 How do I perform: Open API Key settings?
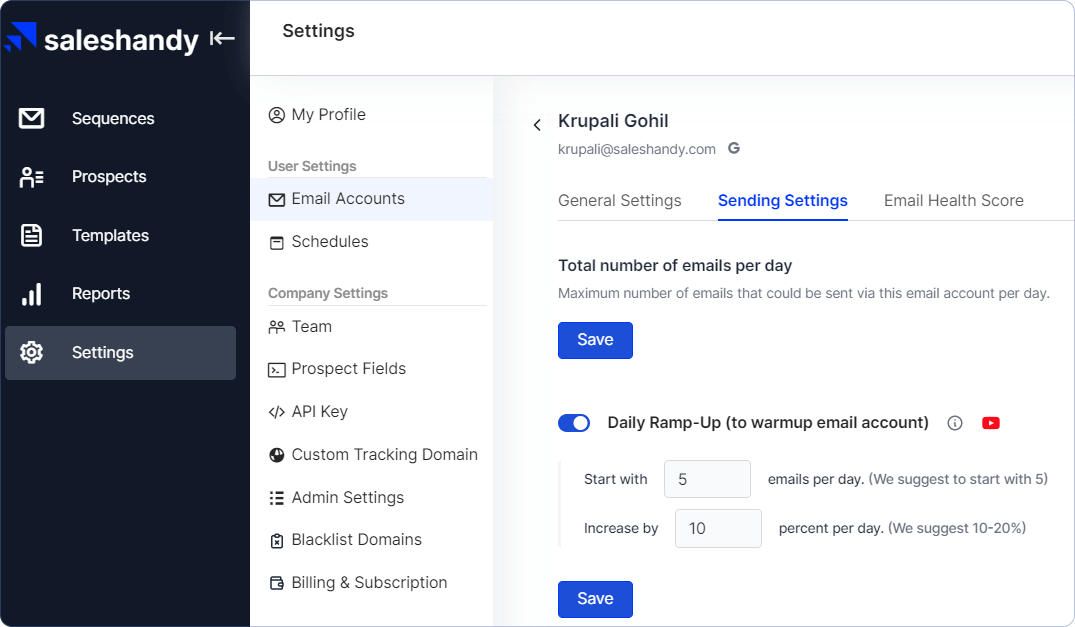point(319,412)
